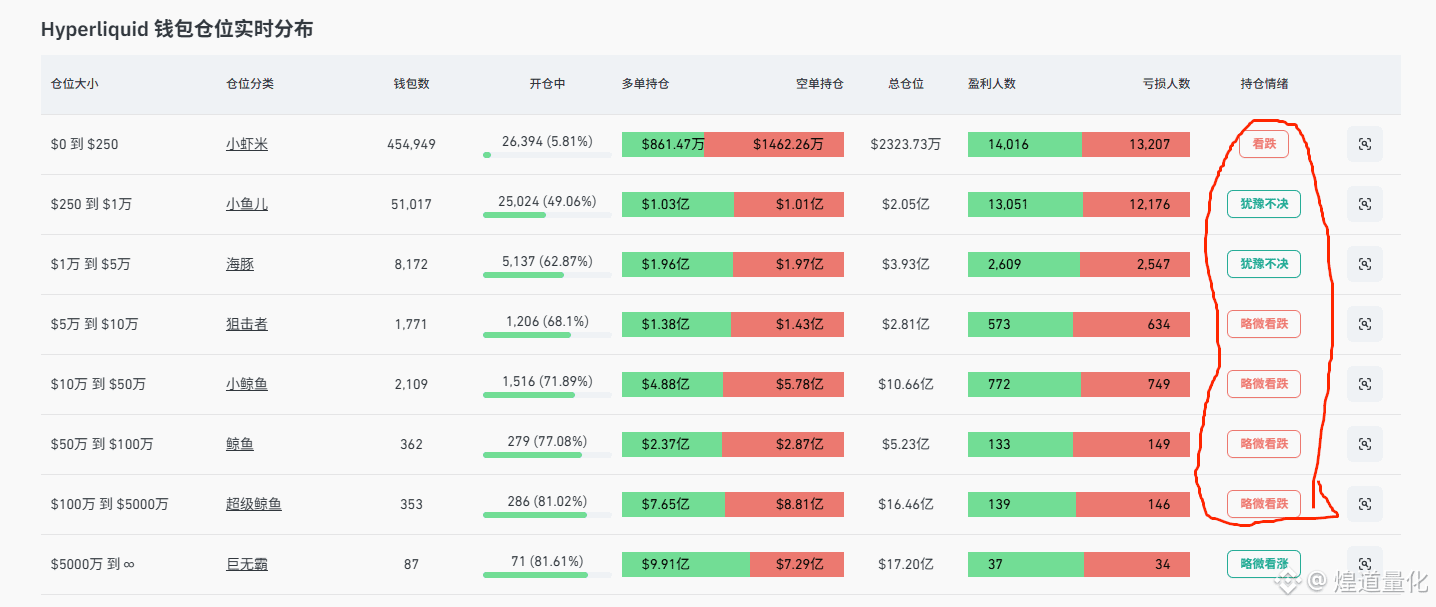Image resolution: width=1436 pixels, height=607 pixels.
Task: Click the 看跌 sentiment tag
Action: (x=1264, y=144)
